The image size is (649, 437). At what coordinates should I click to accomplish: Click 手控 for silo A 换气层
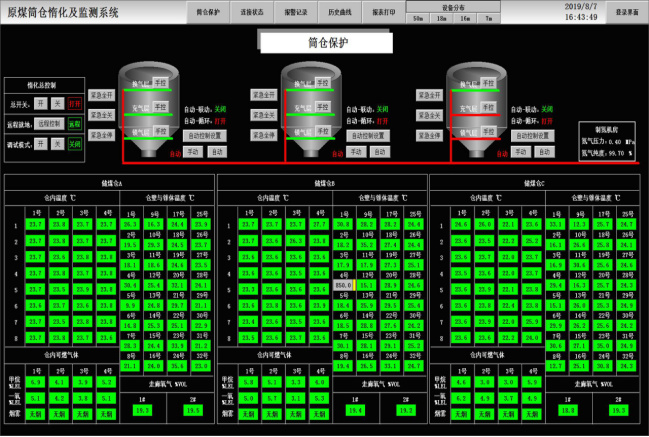pos(159,85)
